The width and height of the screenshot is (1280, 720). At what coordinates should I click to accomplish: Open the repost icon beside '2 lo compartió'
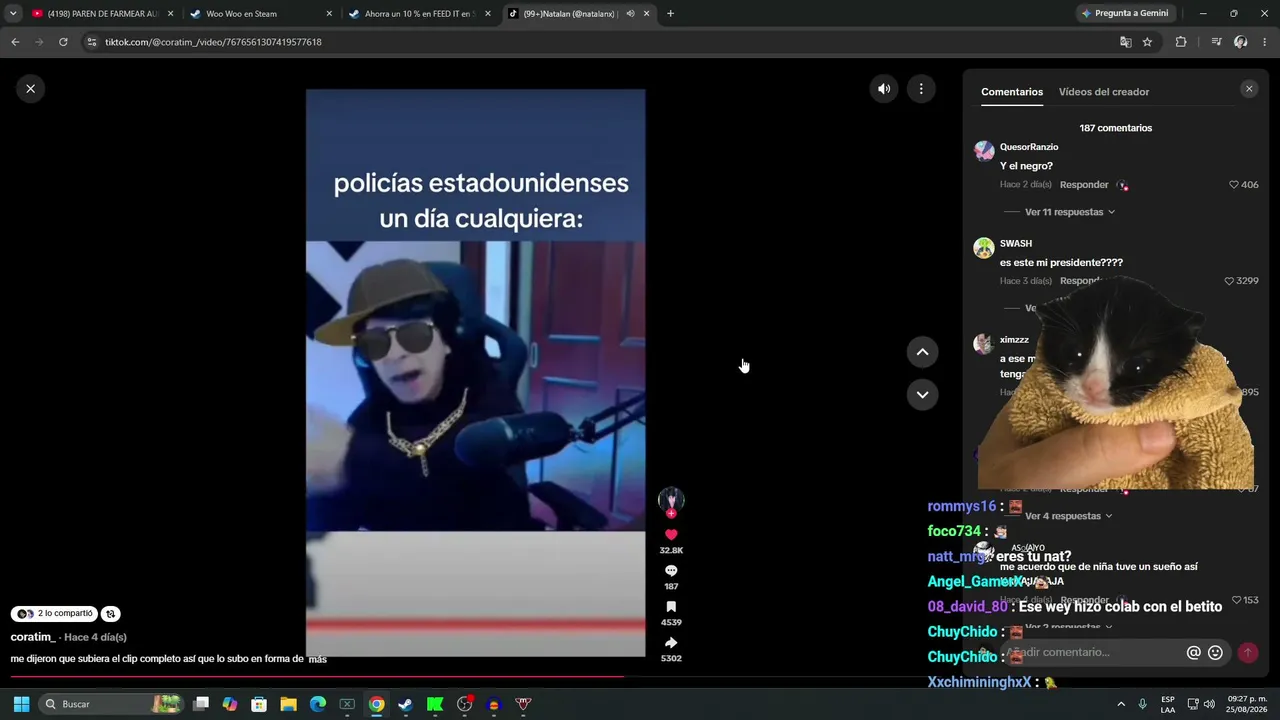coord(111,614)
